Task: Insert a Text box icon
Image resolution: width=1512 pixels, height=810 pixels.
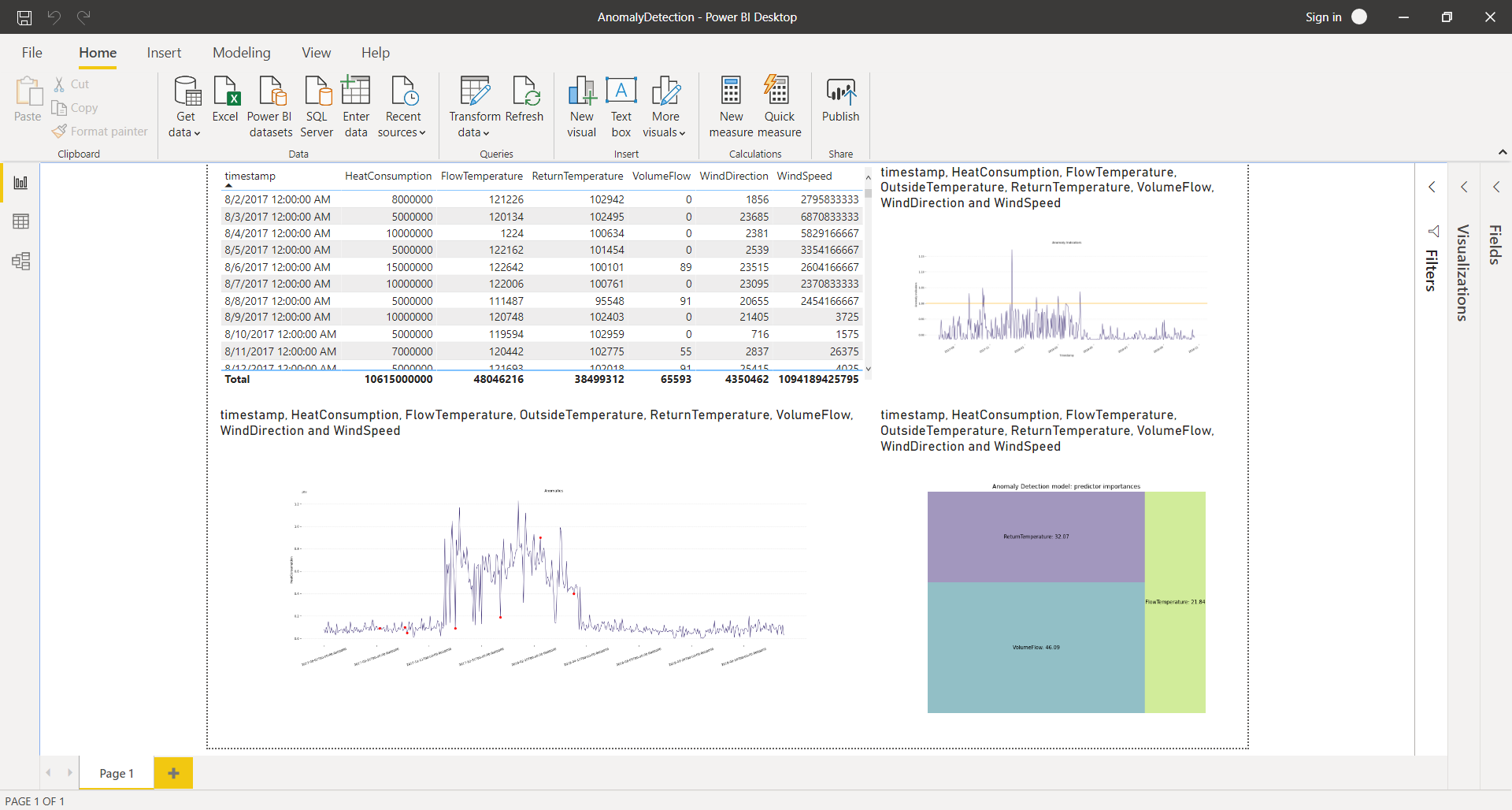Action: click(621, 90)
